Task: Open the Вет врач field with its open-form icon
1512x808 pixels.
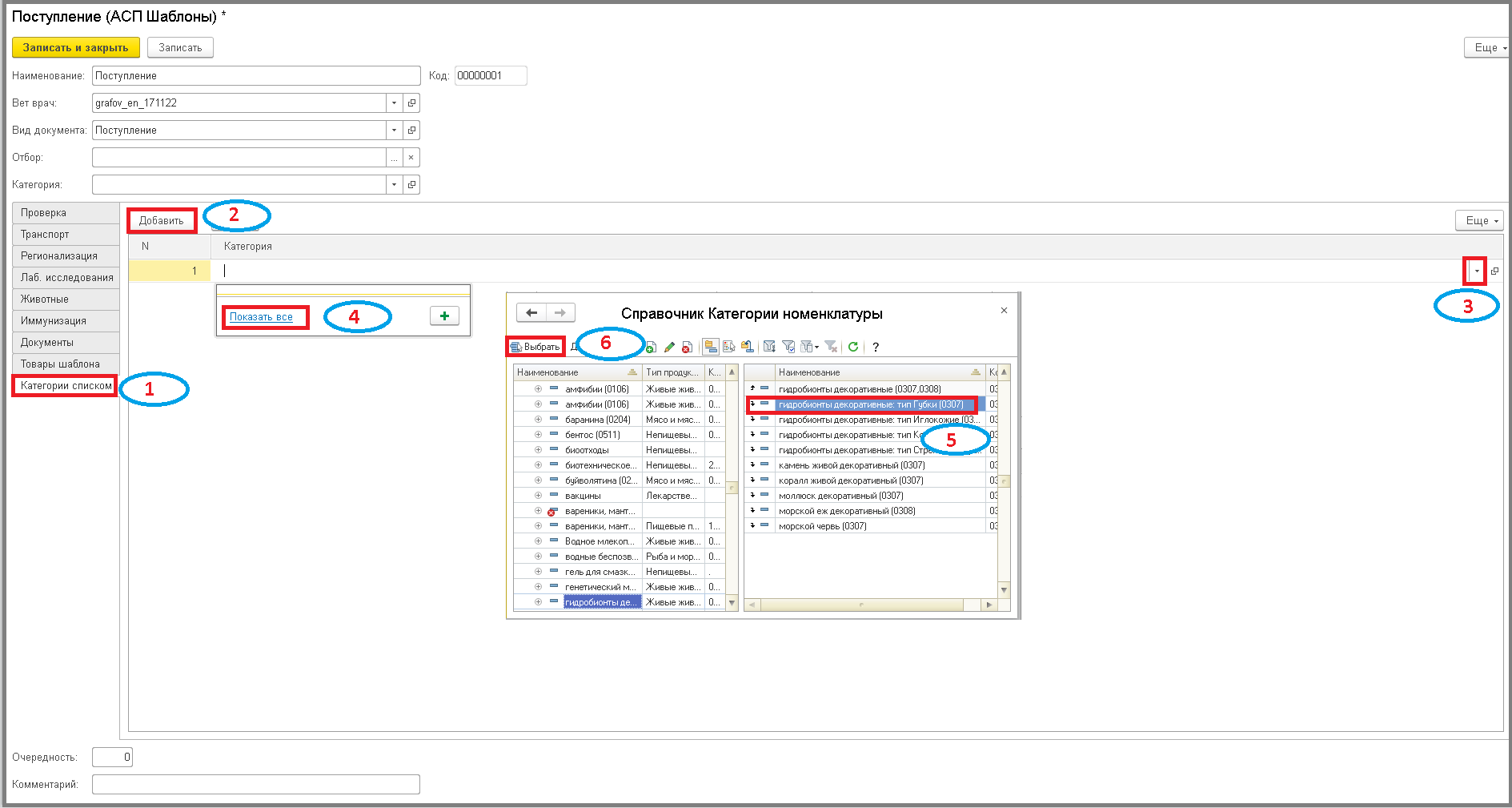Action: point(411,103)
